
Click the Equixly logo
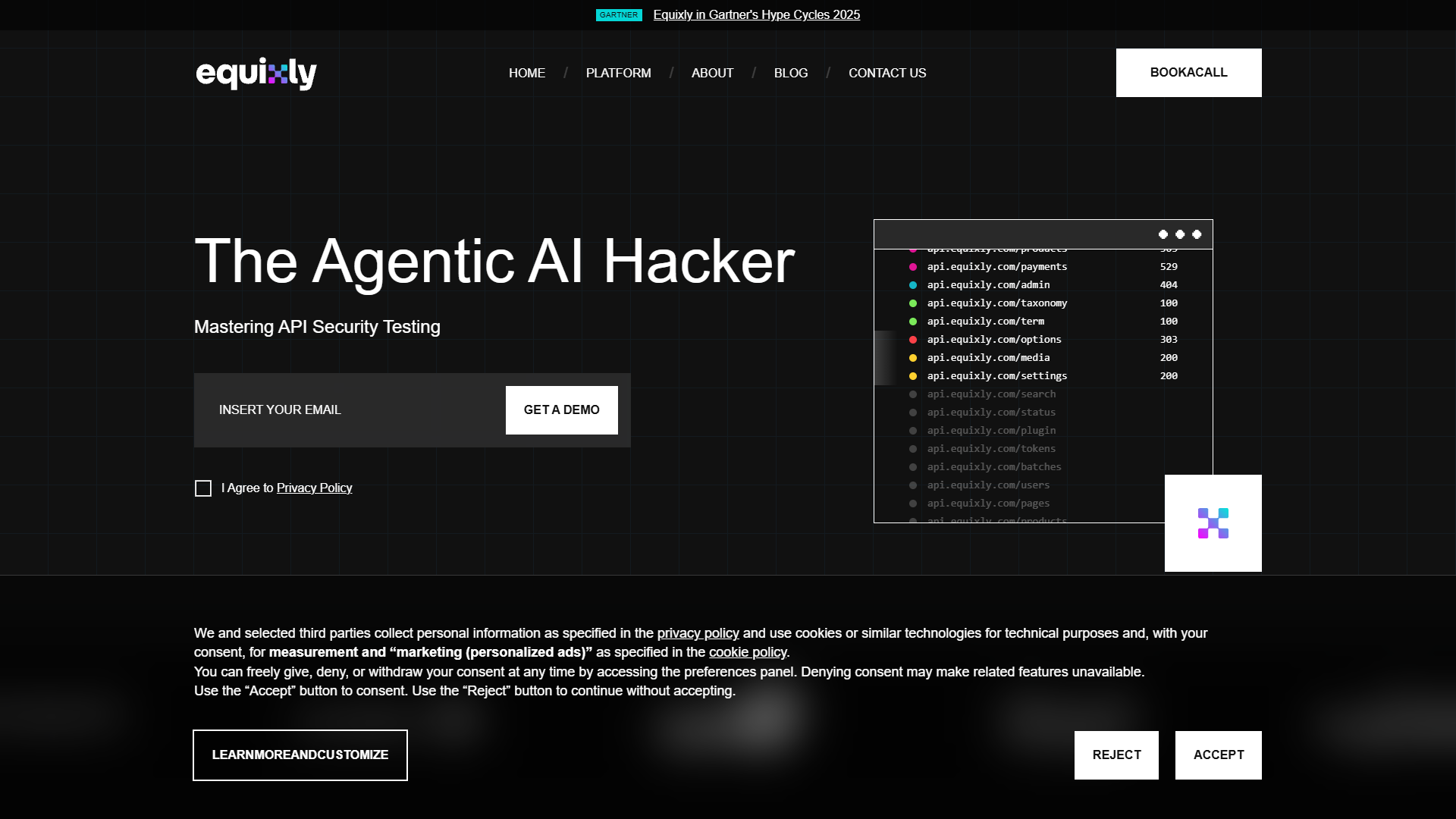click(256, 74)
